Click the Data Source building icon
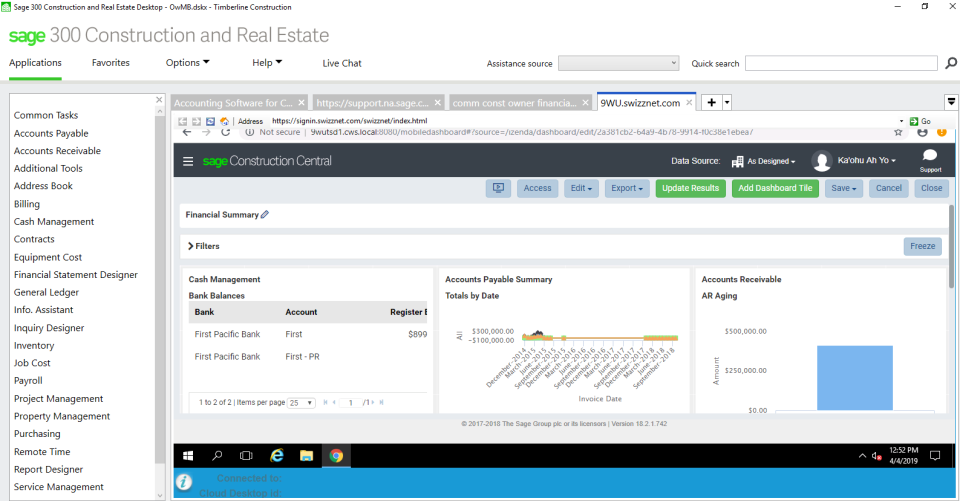Image resolution: width=960 pixels, height=501 pixels. click(737, 162)
